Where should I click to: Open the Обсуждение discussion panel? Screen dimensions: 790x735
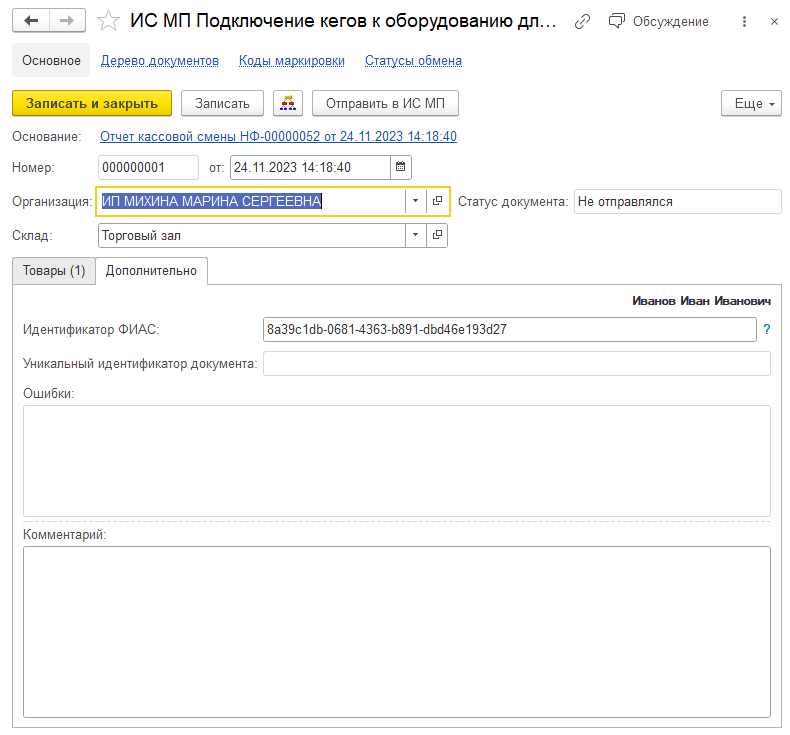(659, 21)
